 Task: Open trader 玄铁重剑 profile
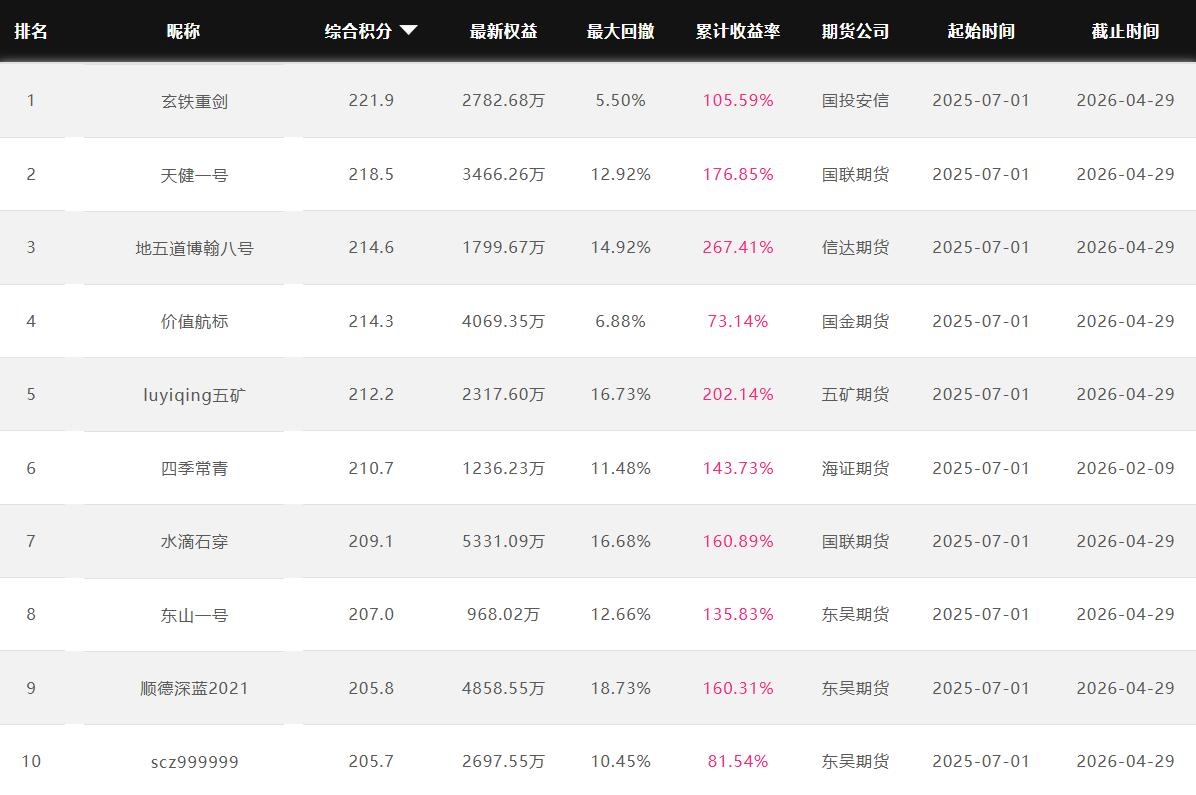pos(194,101)
